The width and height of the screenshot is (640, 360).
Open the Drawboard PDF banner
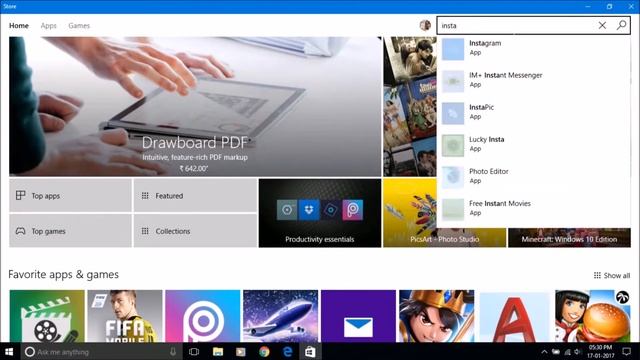195,107
